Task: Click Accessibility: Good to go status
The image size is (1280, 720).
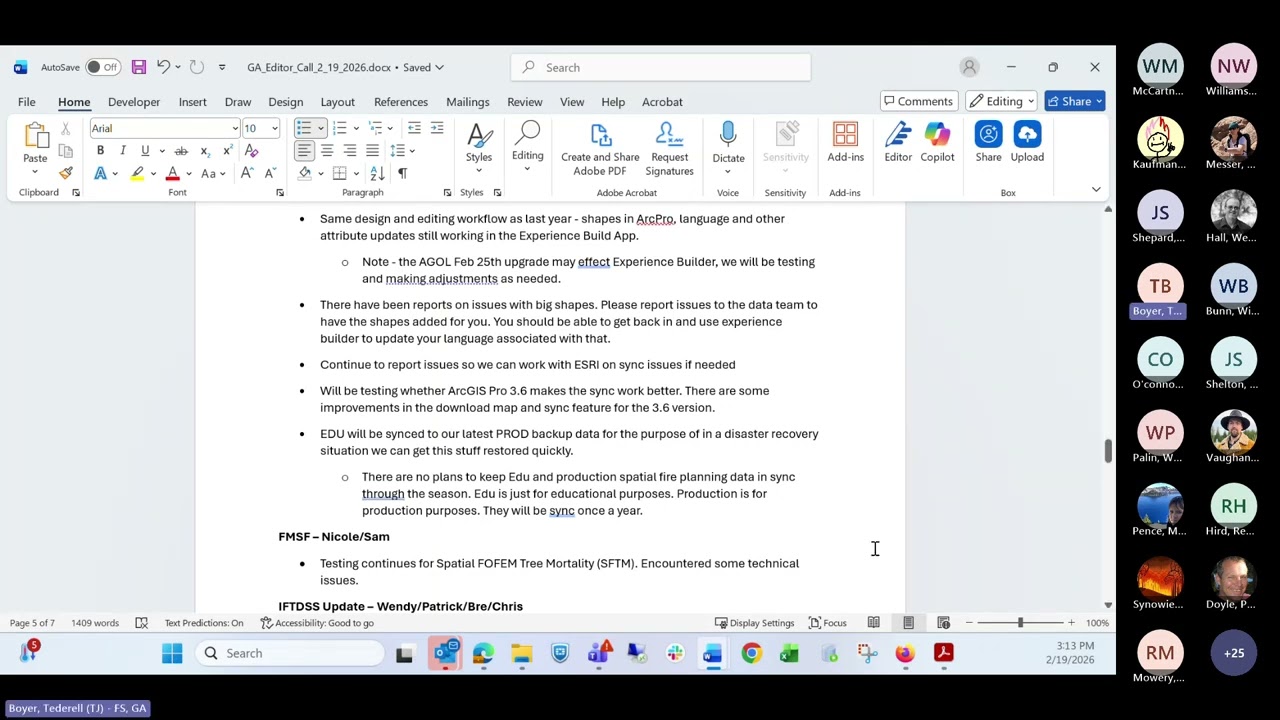Action: tap(317, 623)
